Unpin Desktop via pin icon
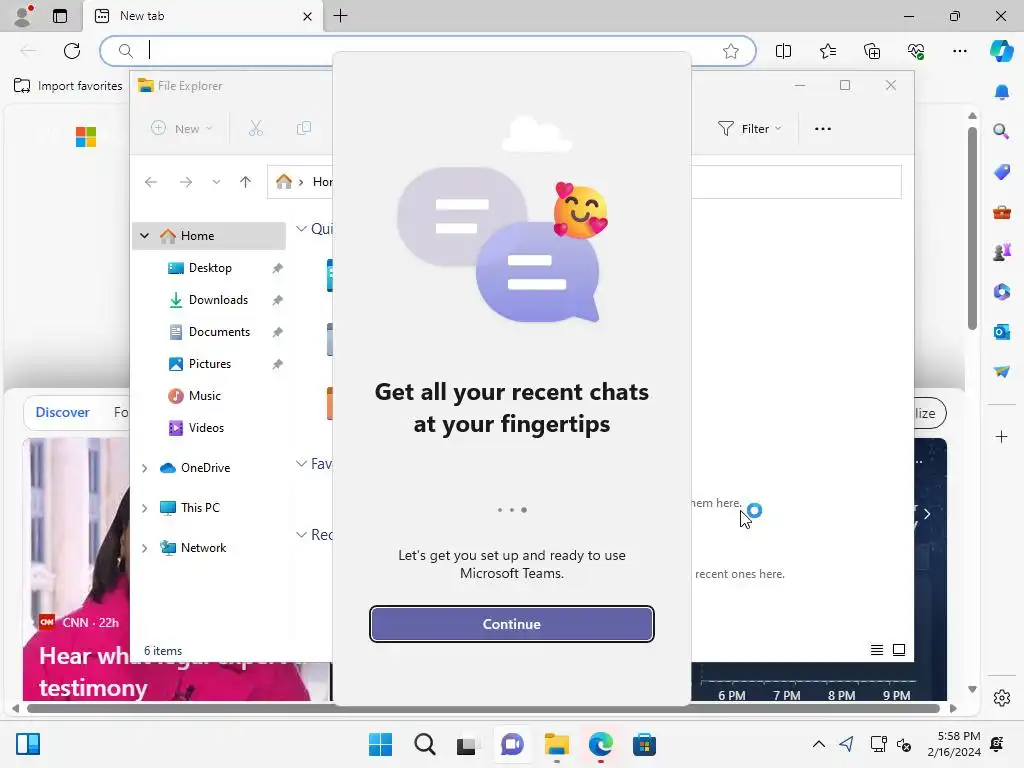 click(278, 268)
